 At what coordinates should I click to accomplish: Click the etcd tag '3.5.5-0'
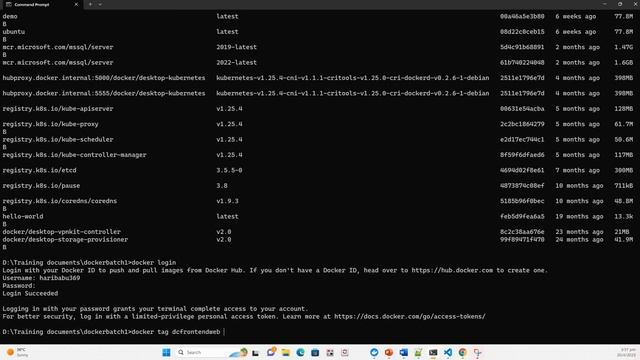[x=229, y=170]
